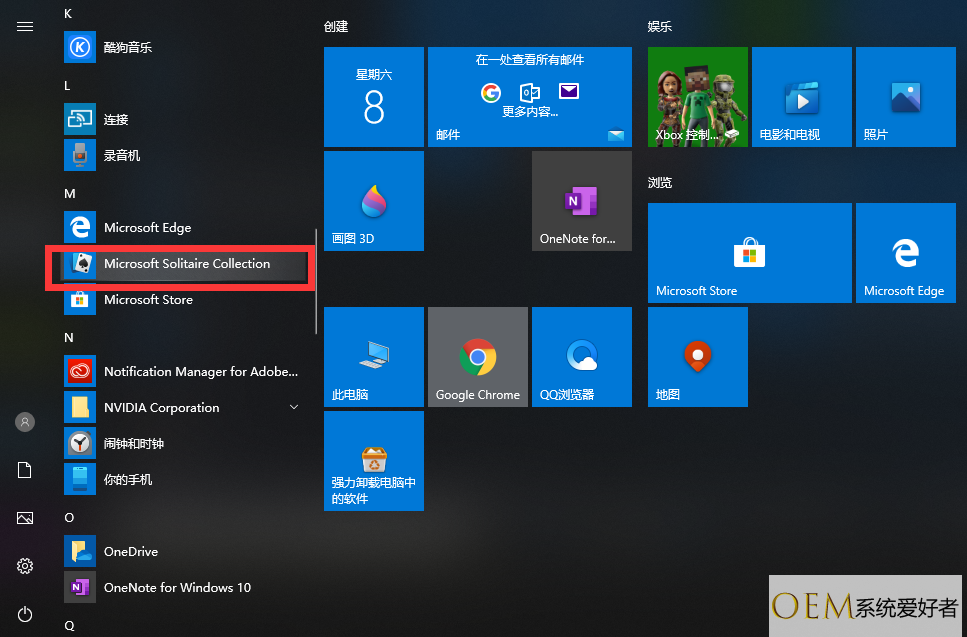967x637 pixels.
Task: Launch OneNote tile in 创建 group
Action: 582,201
